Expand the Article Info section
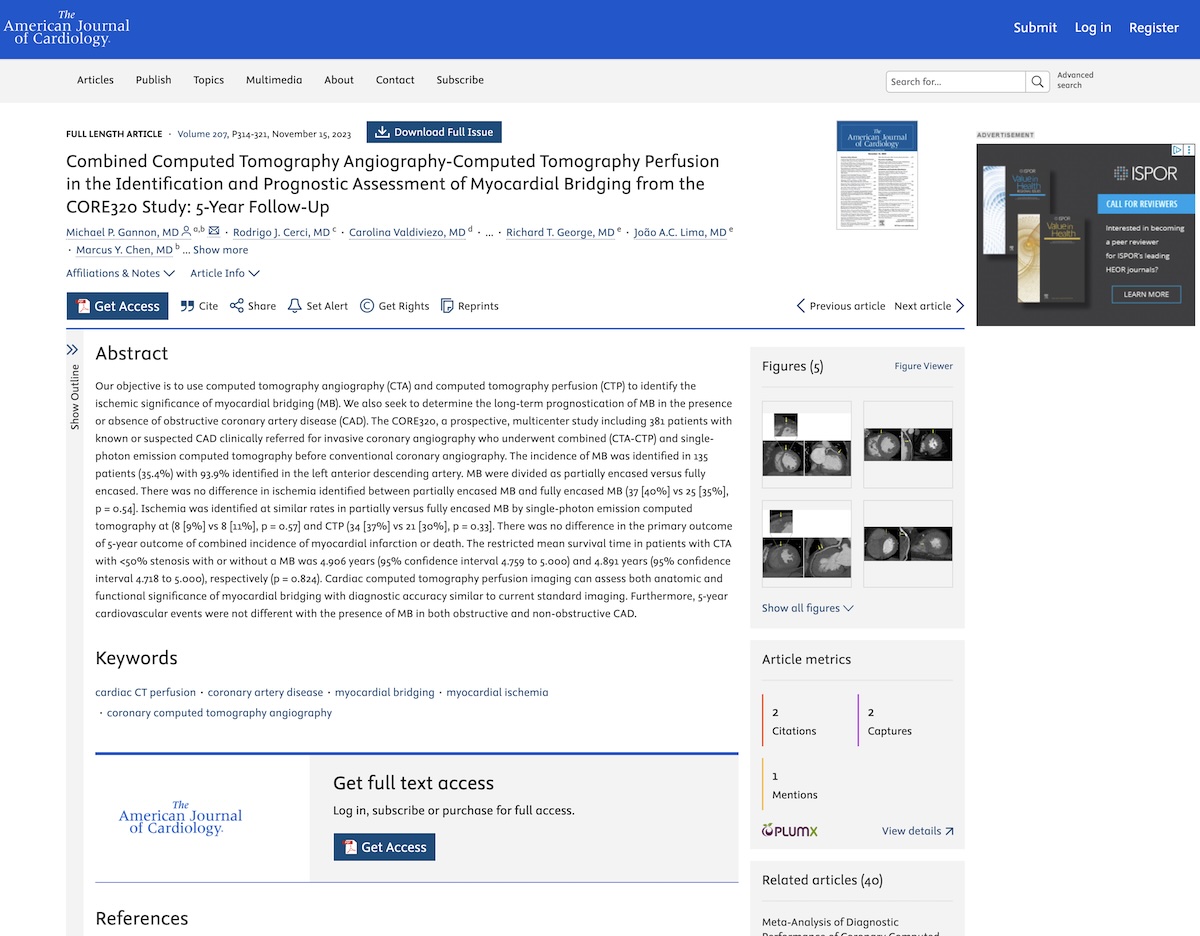Viewport: 1200px width, 936px height. (x=225, y=273)
